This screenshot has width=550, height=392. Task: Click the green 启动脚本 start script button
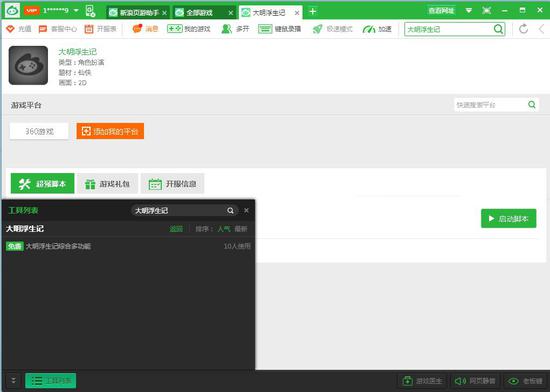tap(509, 218)
